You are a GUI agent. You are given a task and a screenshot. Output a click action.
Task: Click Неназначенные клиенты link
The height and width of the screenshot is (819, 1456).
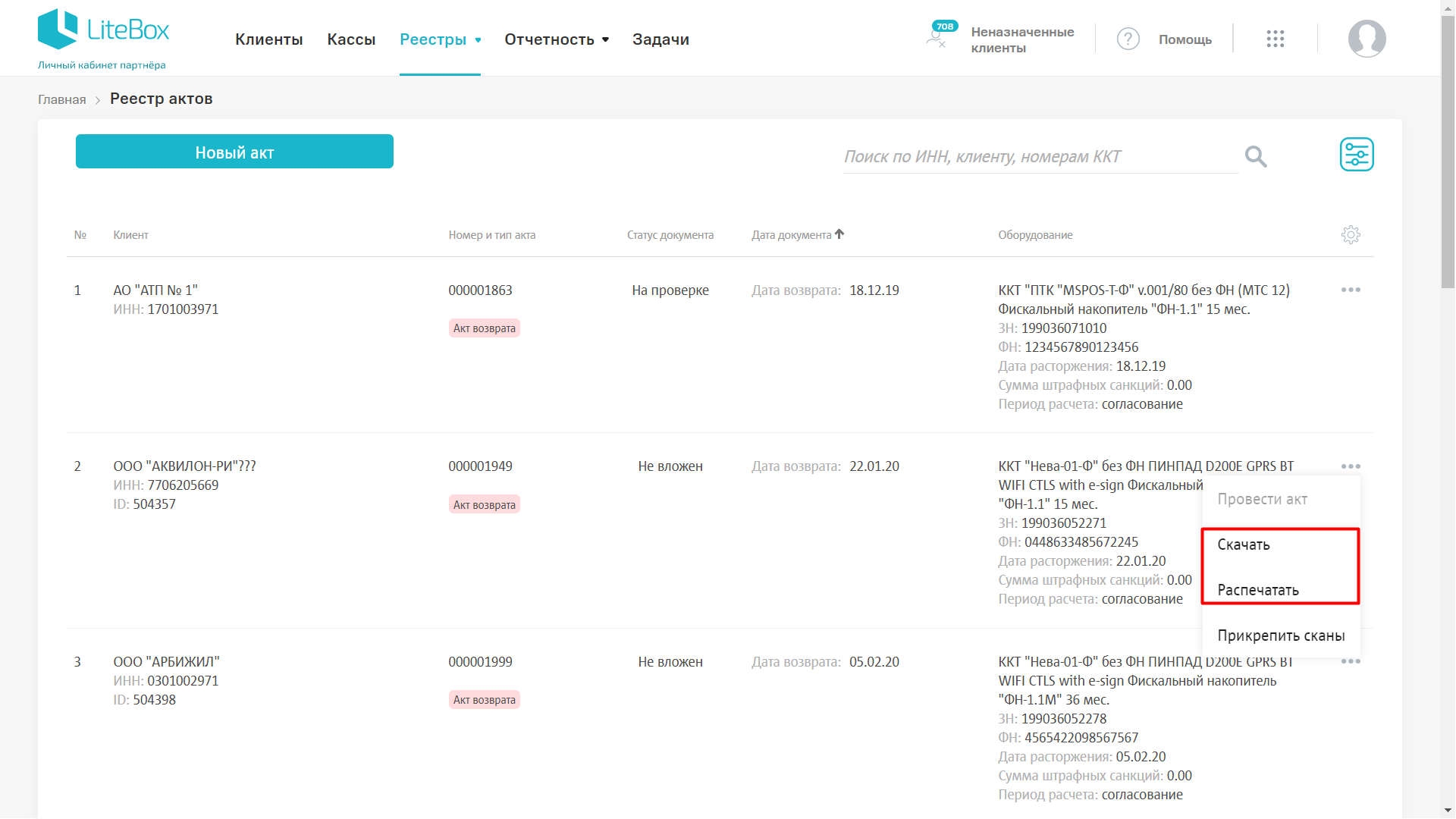1022,39
